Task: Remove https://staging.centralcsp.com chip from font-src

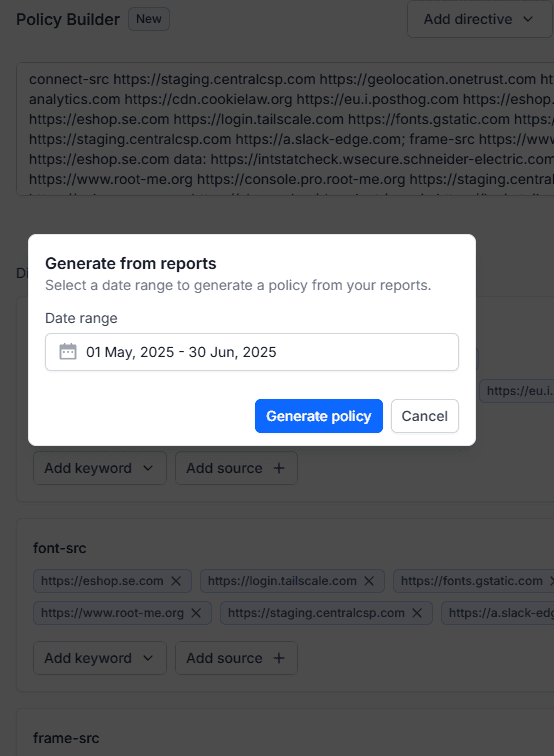Action: point(418,613)
